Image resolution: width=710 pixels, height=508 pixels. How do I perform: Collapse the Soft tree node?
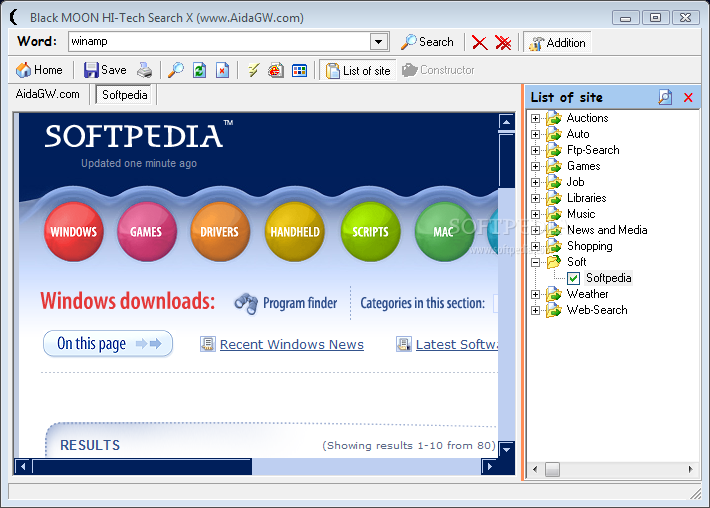click(535, 262)
